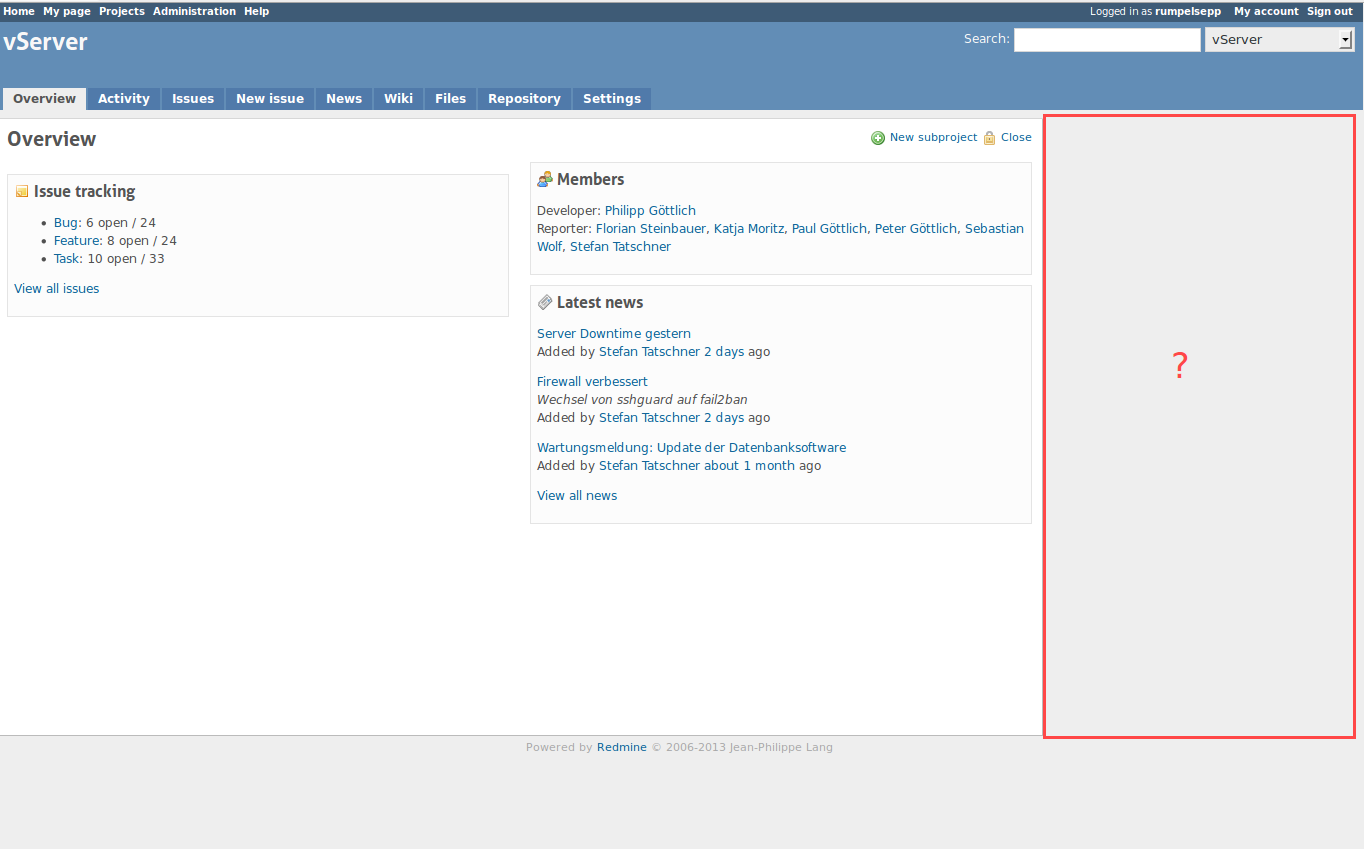
Task: Click Stefan Tatschner under Firewall verbessert
Action: click(x=649, y=418)
